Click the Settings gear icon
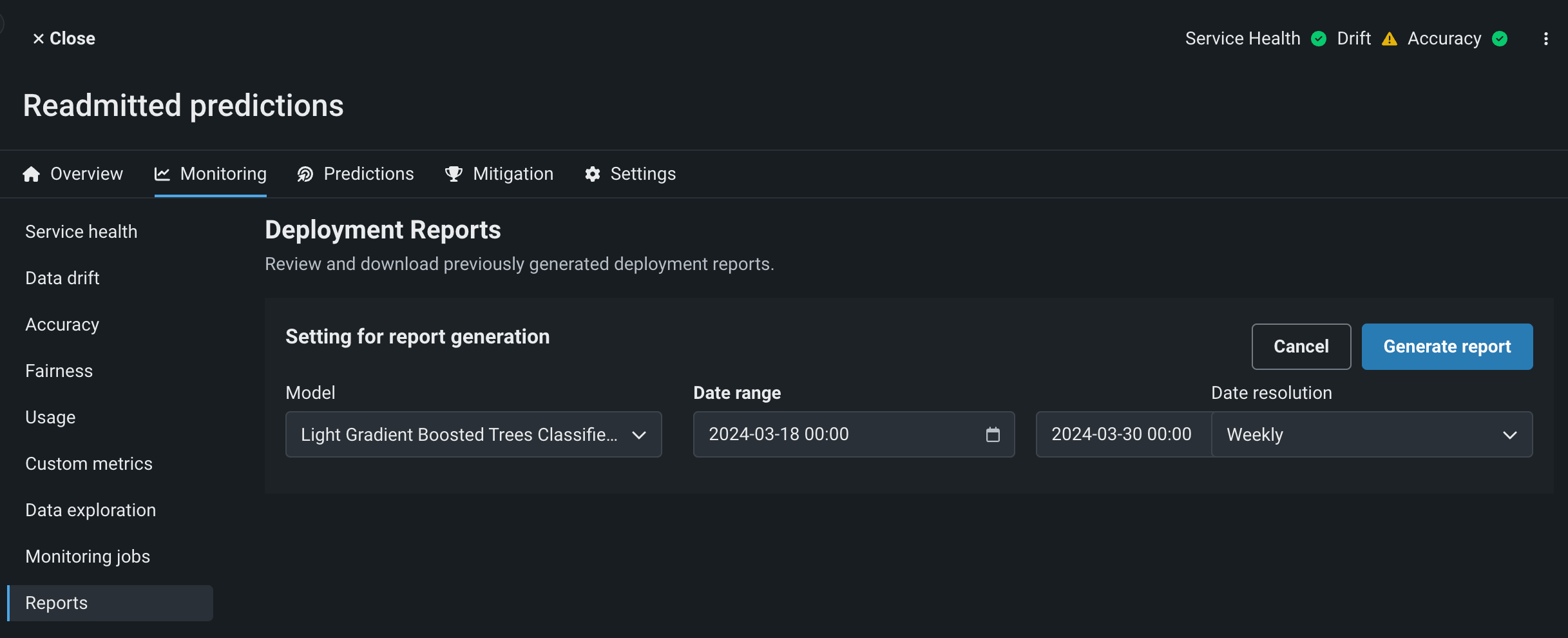Viewport: 1568px width, 638px height. pyautogui.click(x=592, y=174)
